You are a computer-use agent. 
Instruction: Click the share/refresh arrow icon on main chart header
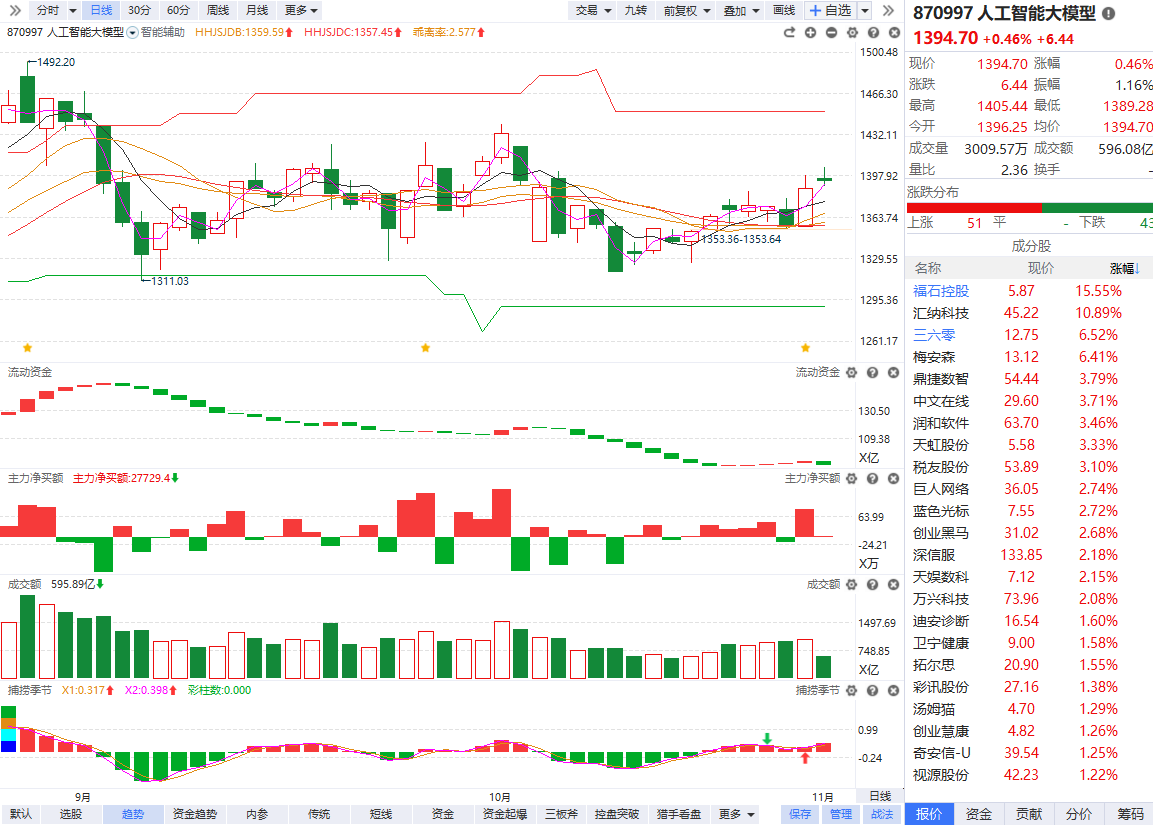tap(789, 32)
